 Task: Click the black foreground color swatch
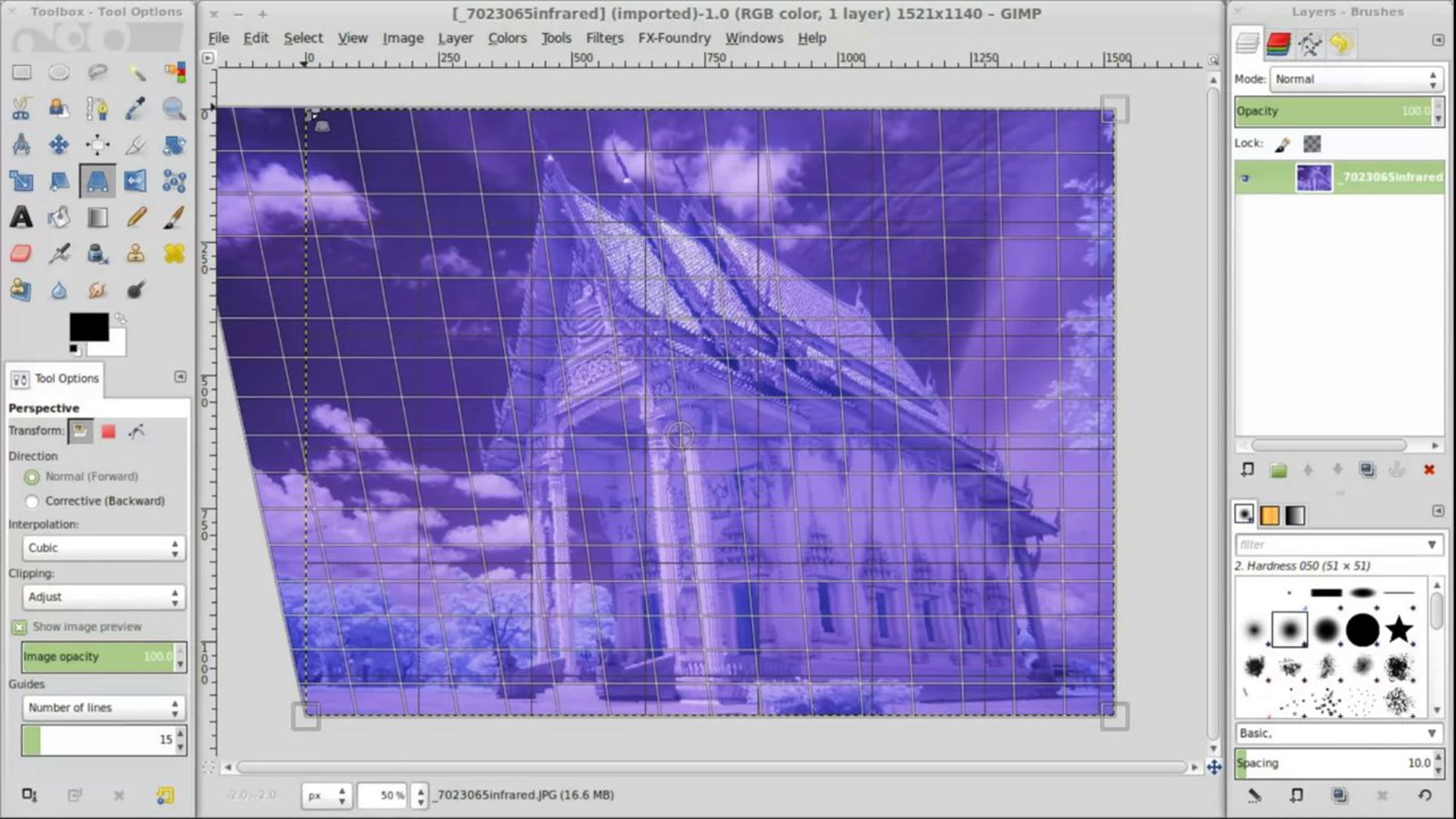[89, 327]
